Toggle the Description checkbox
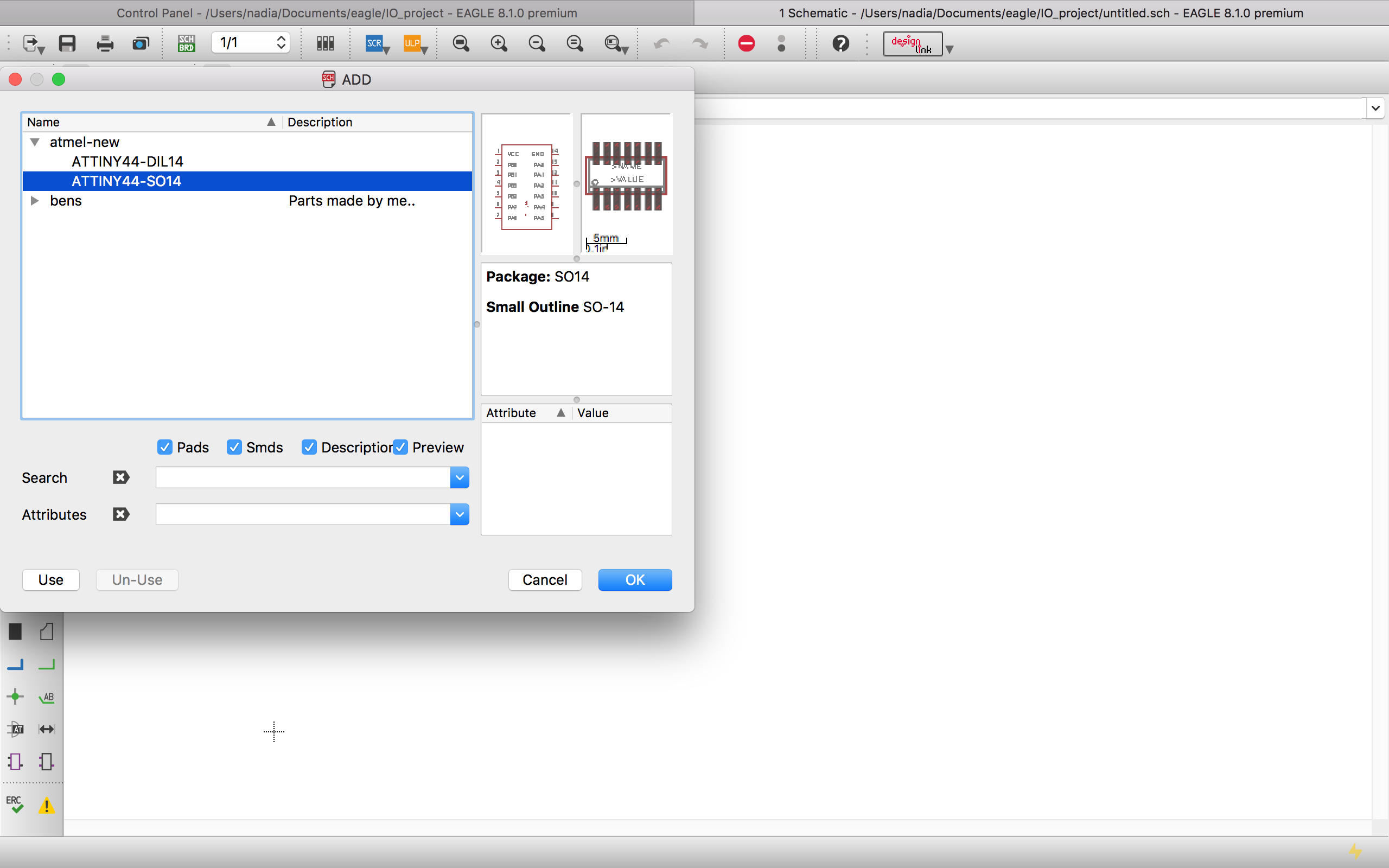 click(x=309, y=447)
